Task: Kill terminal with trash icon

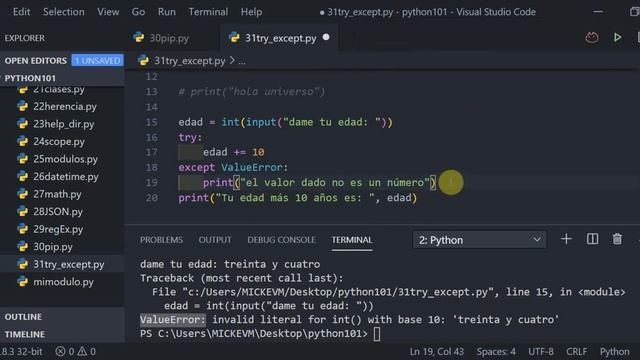Action: click(617, 239)
